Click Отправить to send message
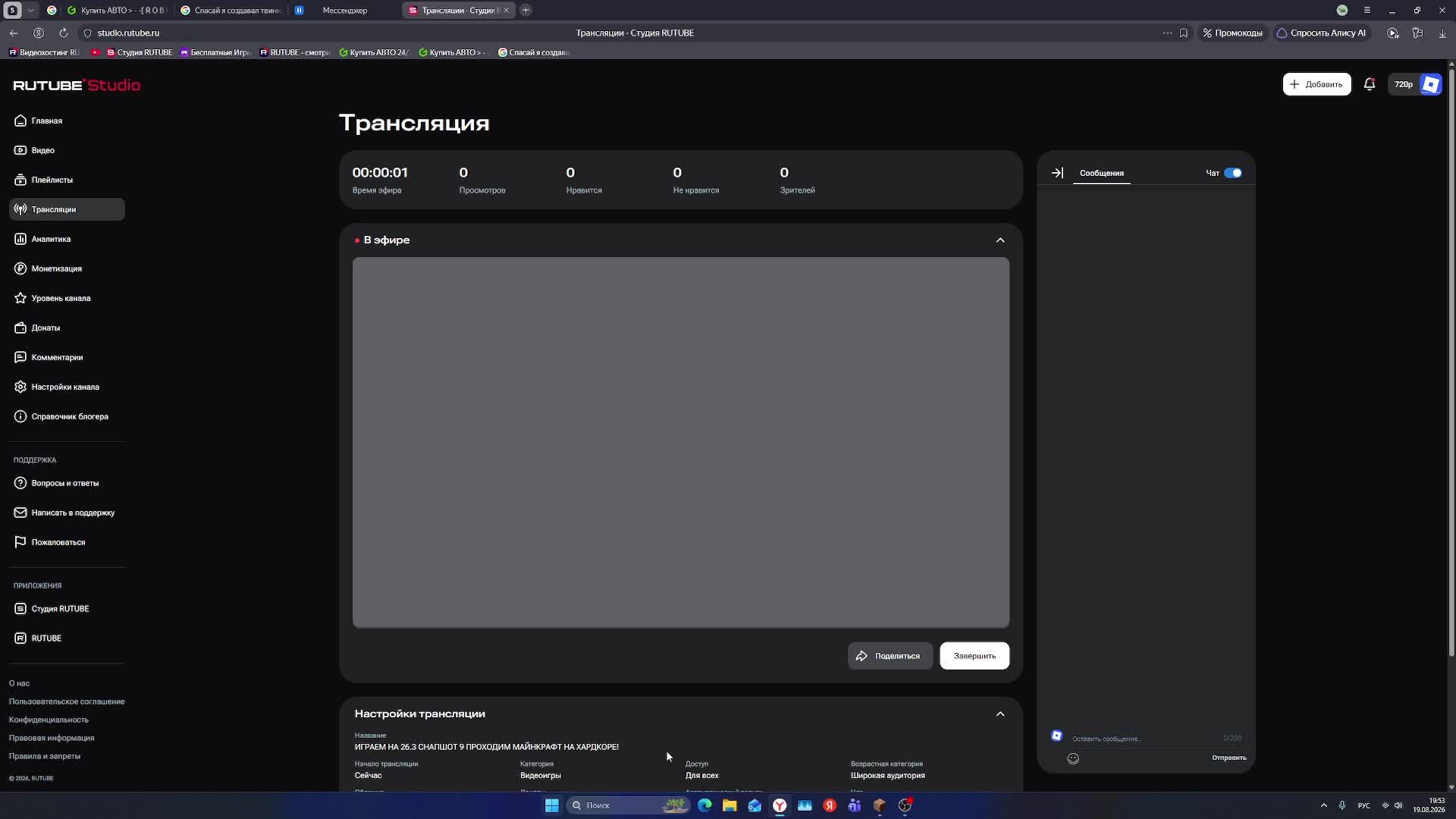Image resolution: width=1456 pixels, height=819 pixels. [x=1228, y=758]
